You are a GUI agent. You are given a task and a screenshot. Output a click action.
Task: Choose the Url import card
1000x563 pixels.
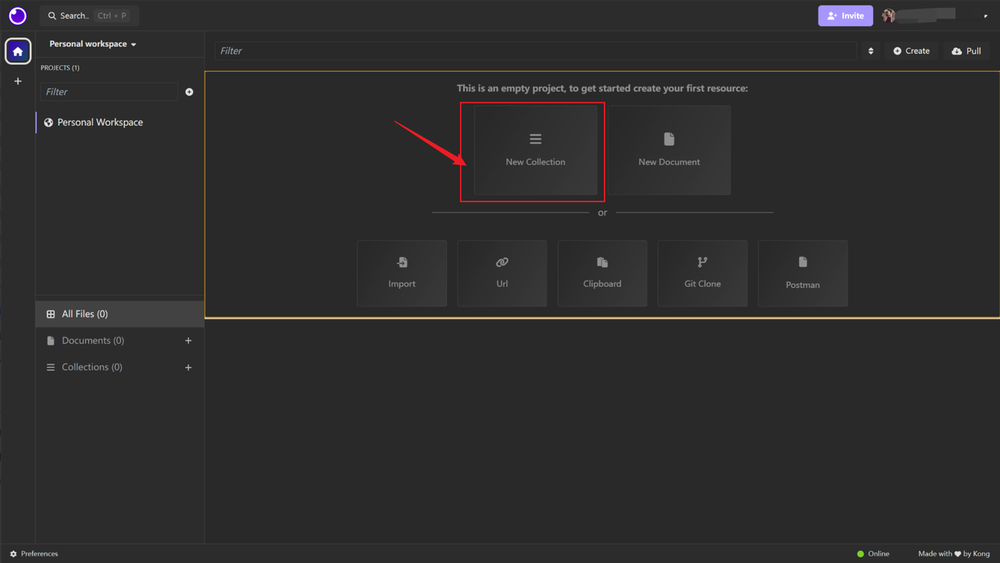point(502,273)
